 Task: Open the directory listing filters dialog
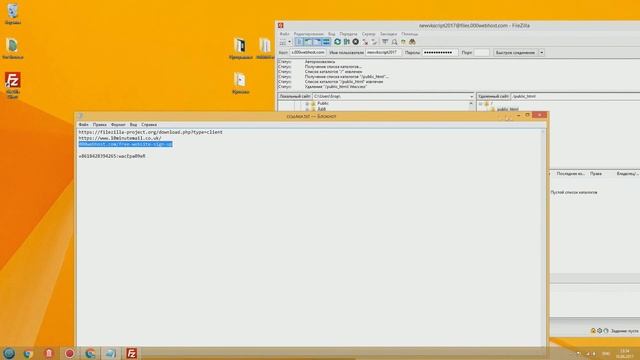point(385,42)
